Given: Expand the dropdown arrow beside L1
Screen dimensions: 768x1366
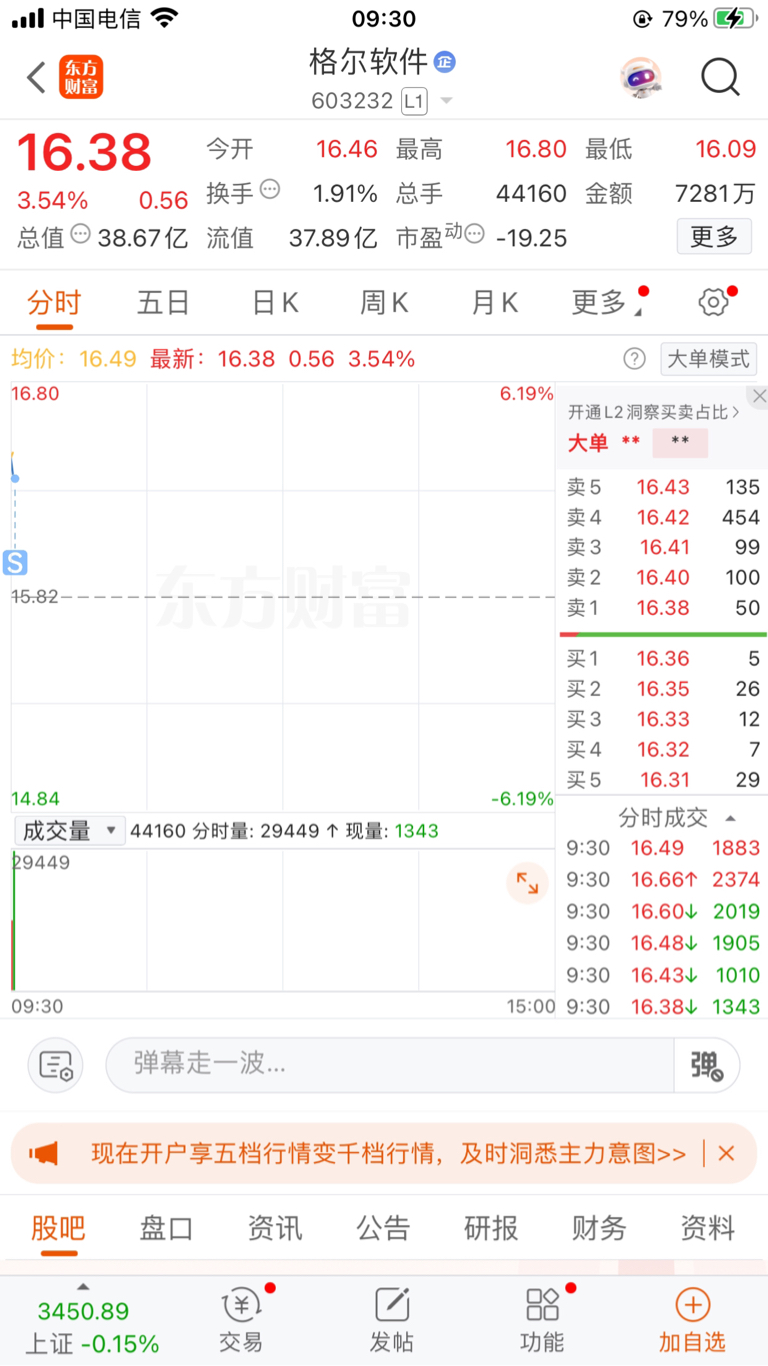Looking at the screenshot, I should [x=446, y=101].
